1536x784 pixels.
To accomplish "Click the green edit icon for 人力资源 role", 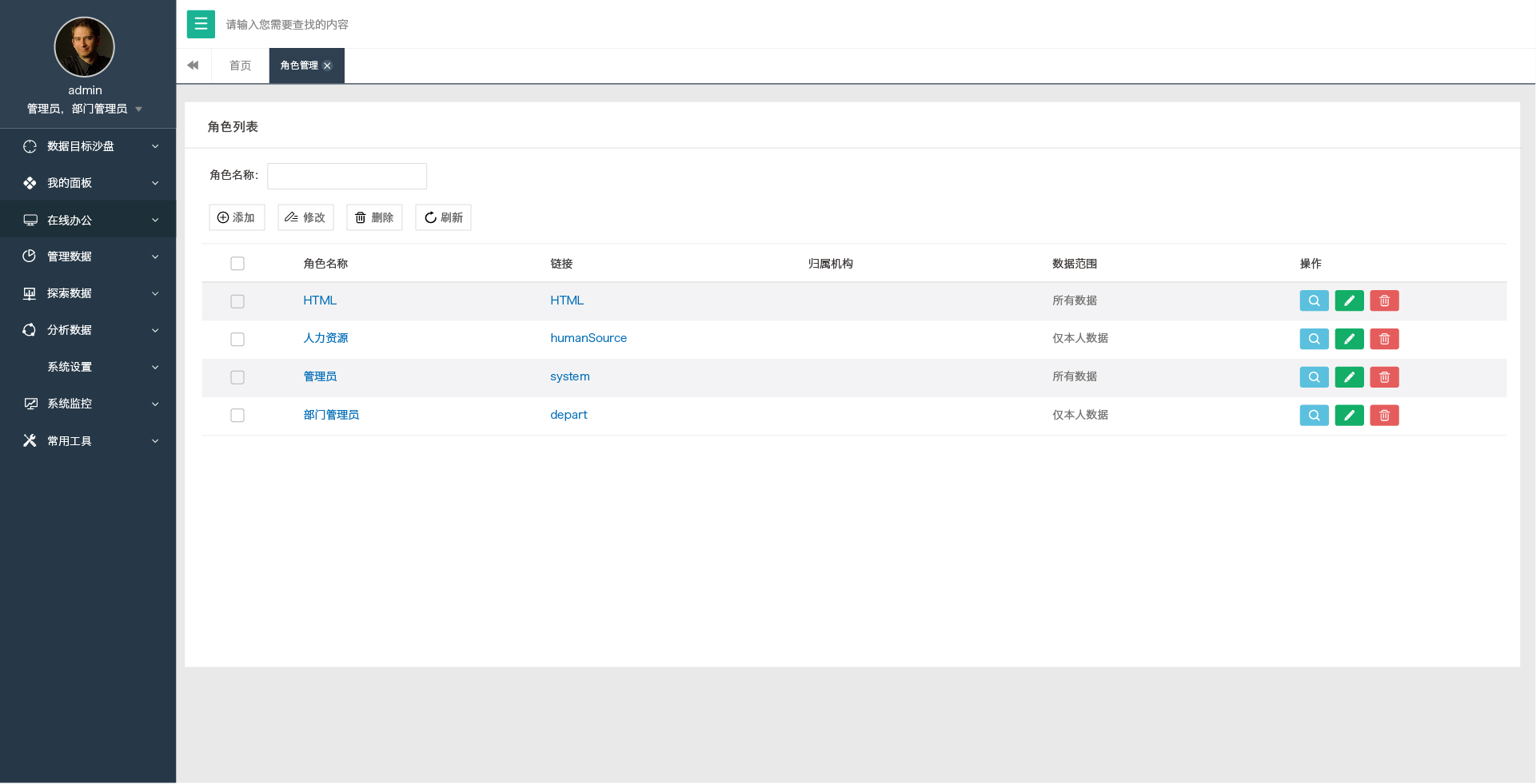I will [x=1349, y=339].
